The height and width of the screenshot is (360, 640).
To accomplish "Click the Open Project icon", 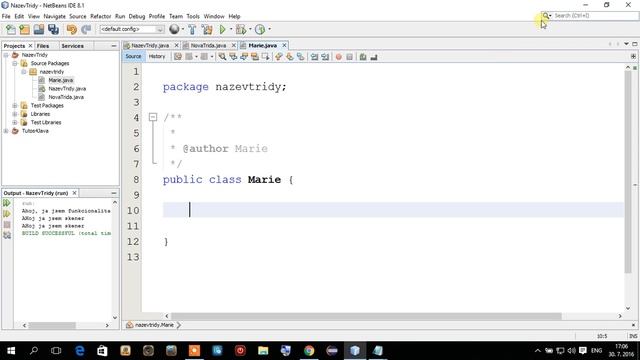I will pos(39,29).
